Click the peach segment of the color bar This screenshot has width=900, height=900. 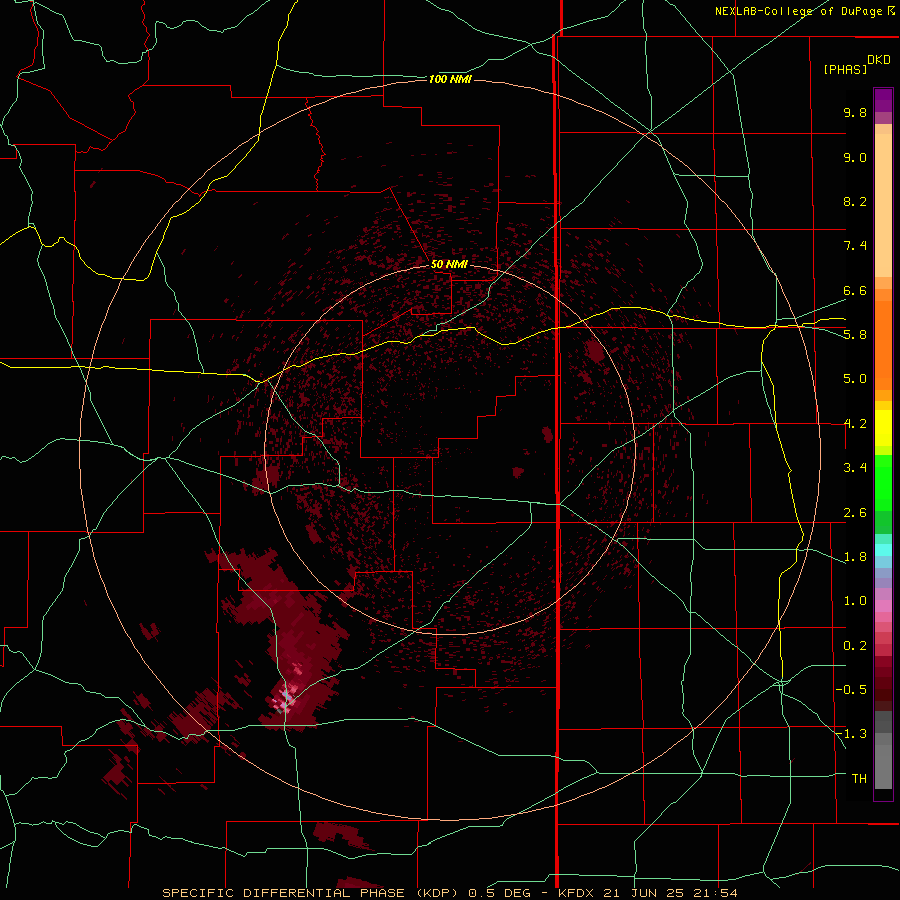click(883, 205)
